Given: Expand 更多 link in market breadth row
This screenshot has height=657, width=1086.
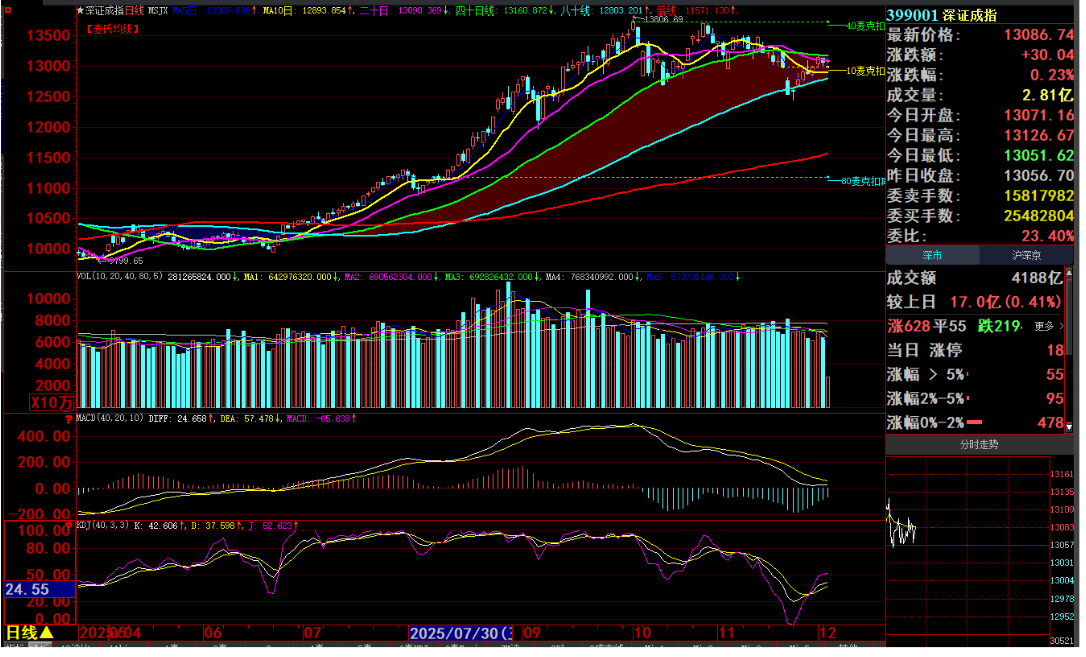Looking at the screenshot, I should 1047,326.
